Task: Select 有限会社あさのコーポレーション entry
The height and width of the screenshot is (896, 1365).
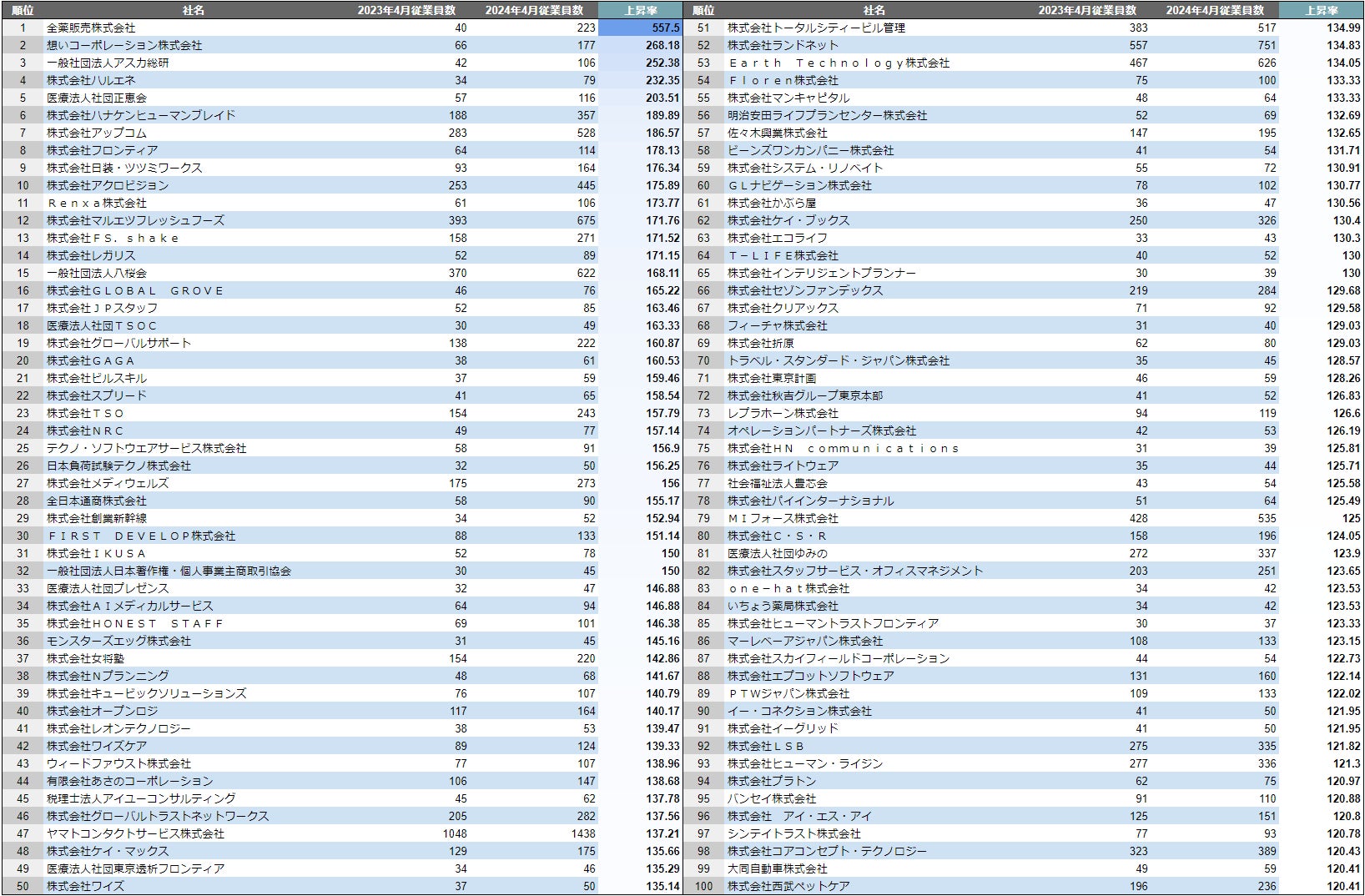Action: click(x=130, y=781)
